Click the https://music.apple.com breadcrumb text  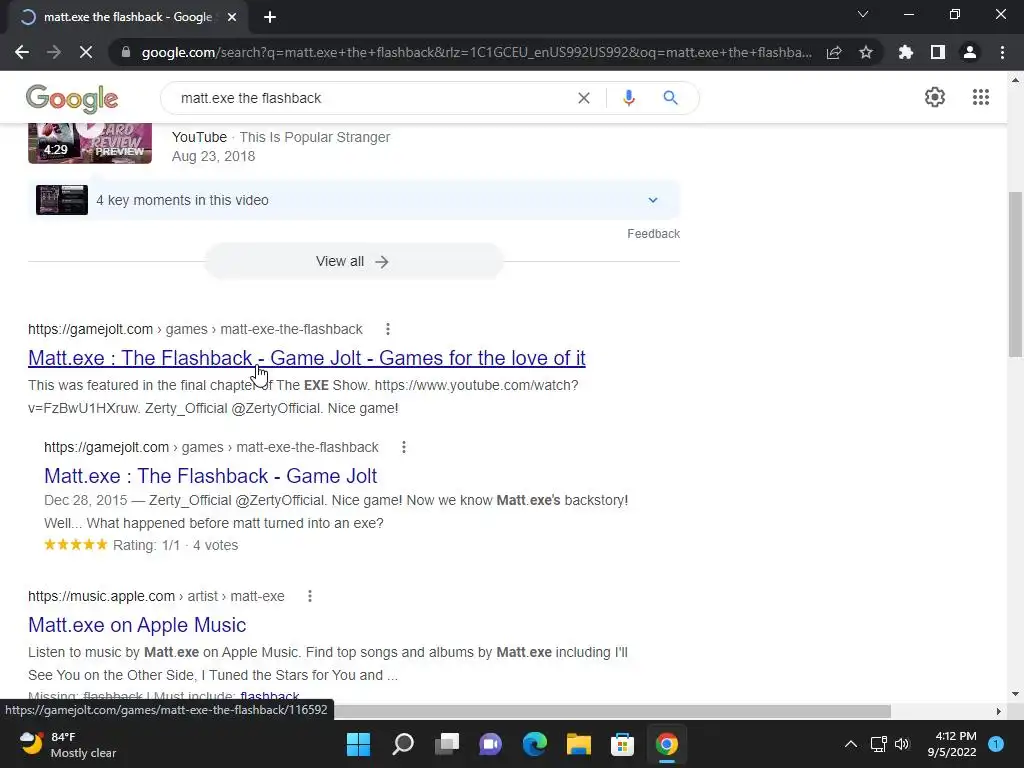point(101,596)
